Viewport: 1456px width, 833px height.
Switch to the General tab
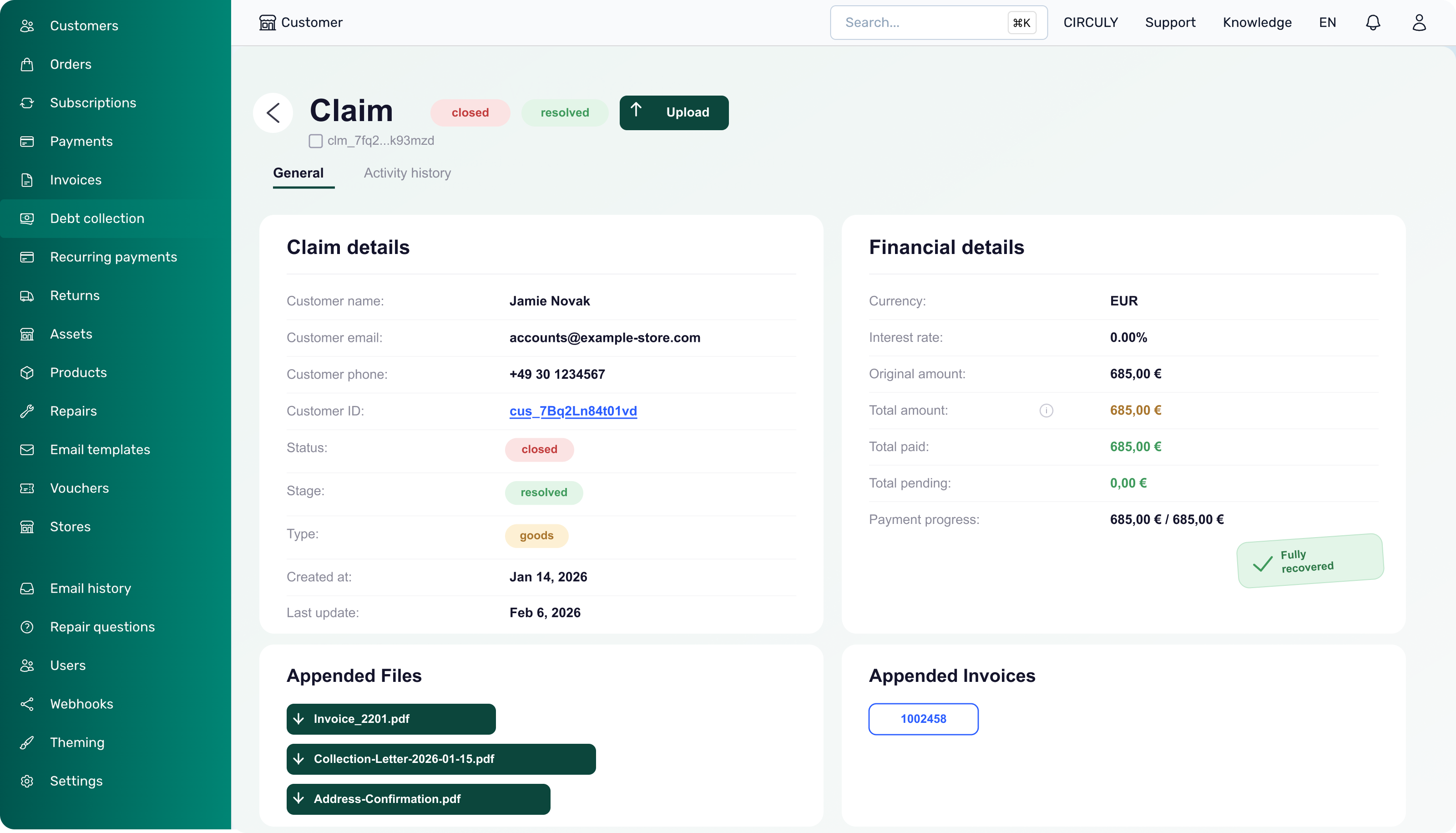coord(298,173)
